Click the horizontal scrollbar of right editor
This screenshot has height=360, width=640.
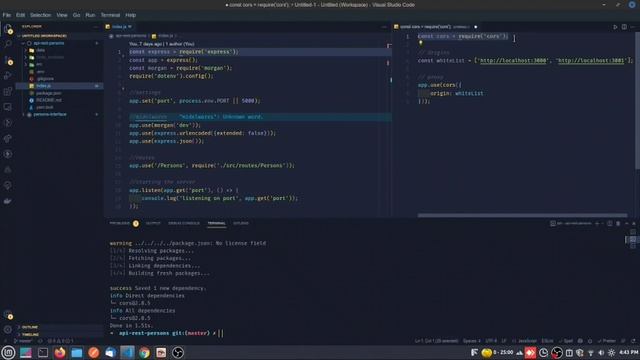coord(522,216)
